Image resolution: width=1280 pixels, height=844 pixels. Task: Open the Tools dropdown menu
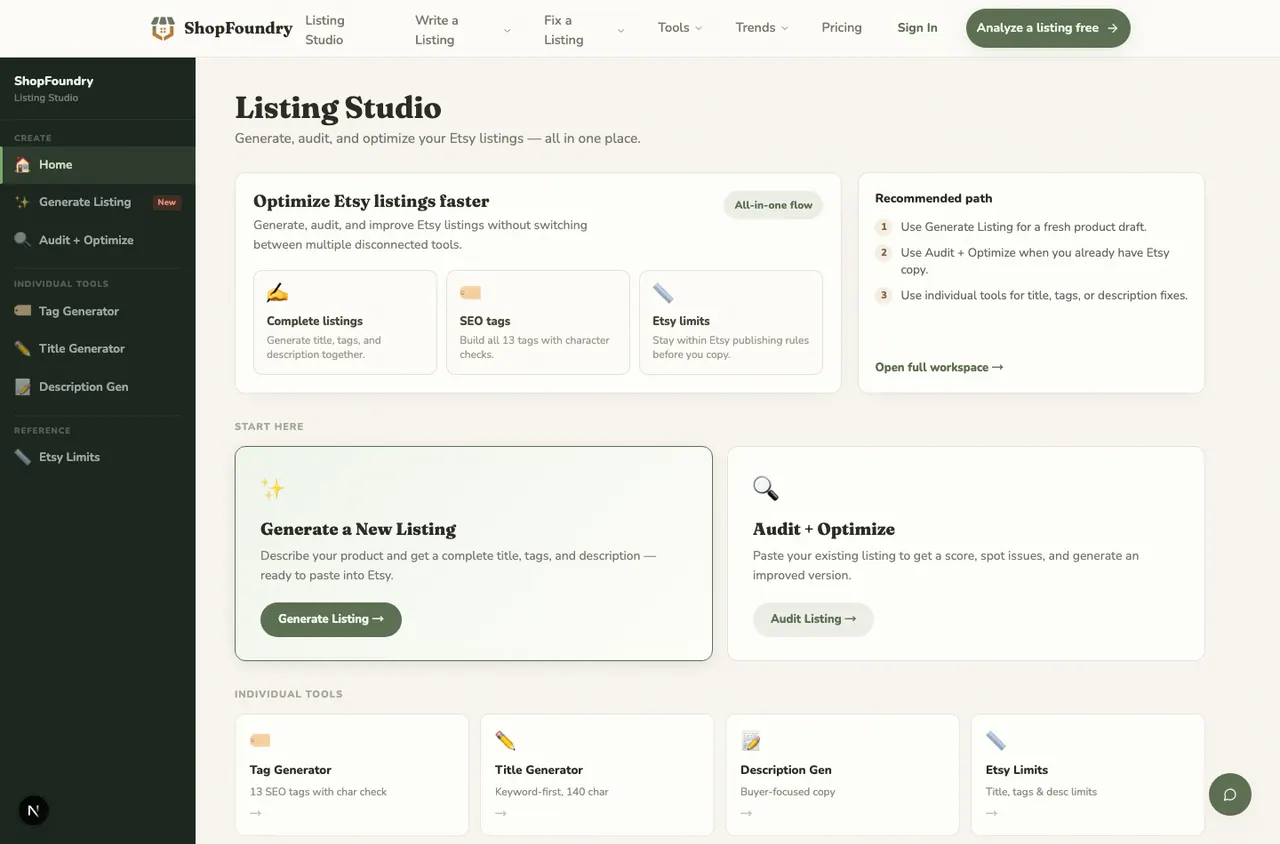coord(680,28)
